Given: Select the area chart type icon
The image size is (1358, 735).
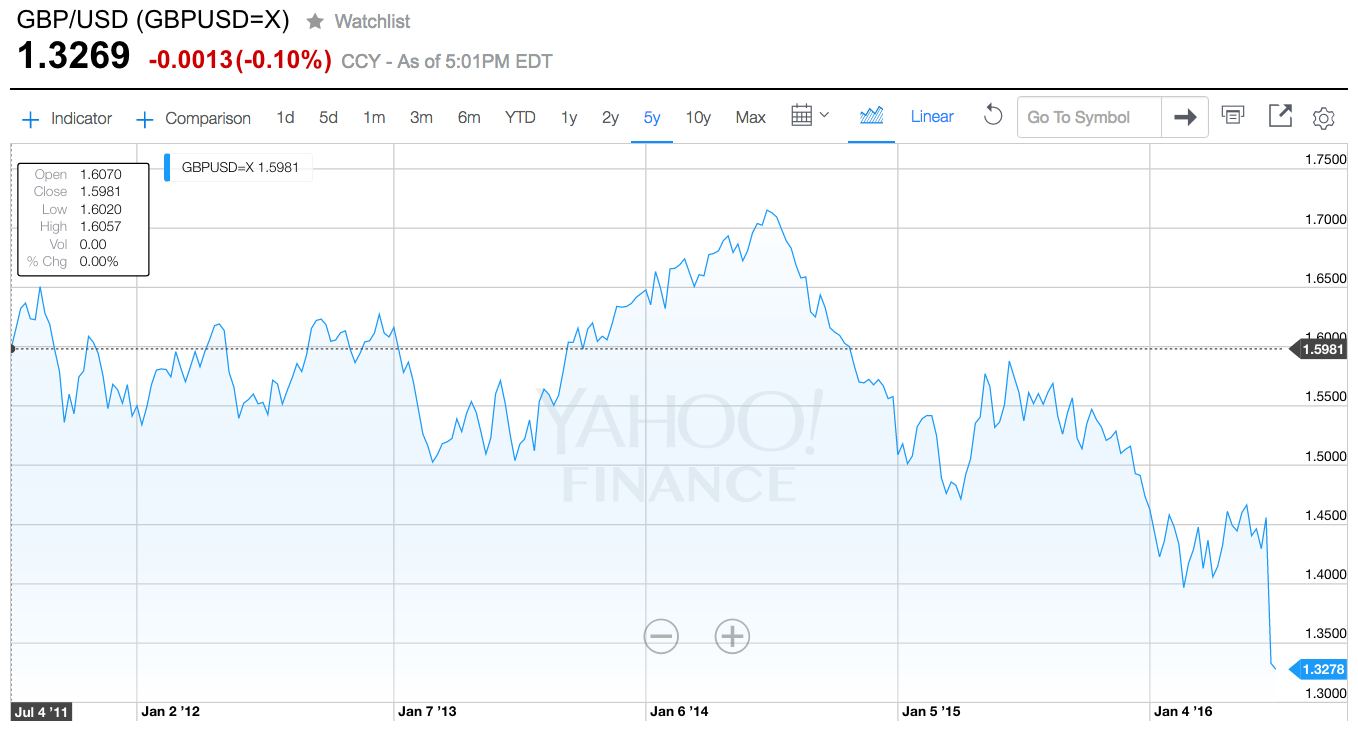Looking at the screenshot, I should 871,116.
